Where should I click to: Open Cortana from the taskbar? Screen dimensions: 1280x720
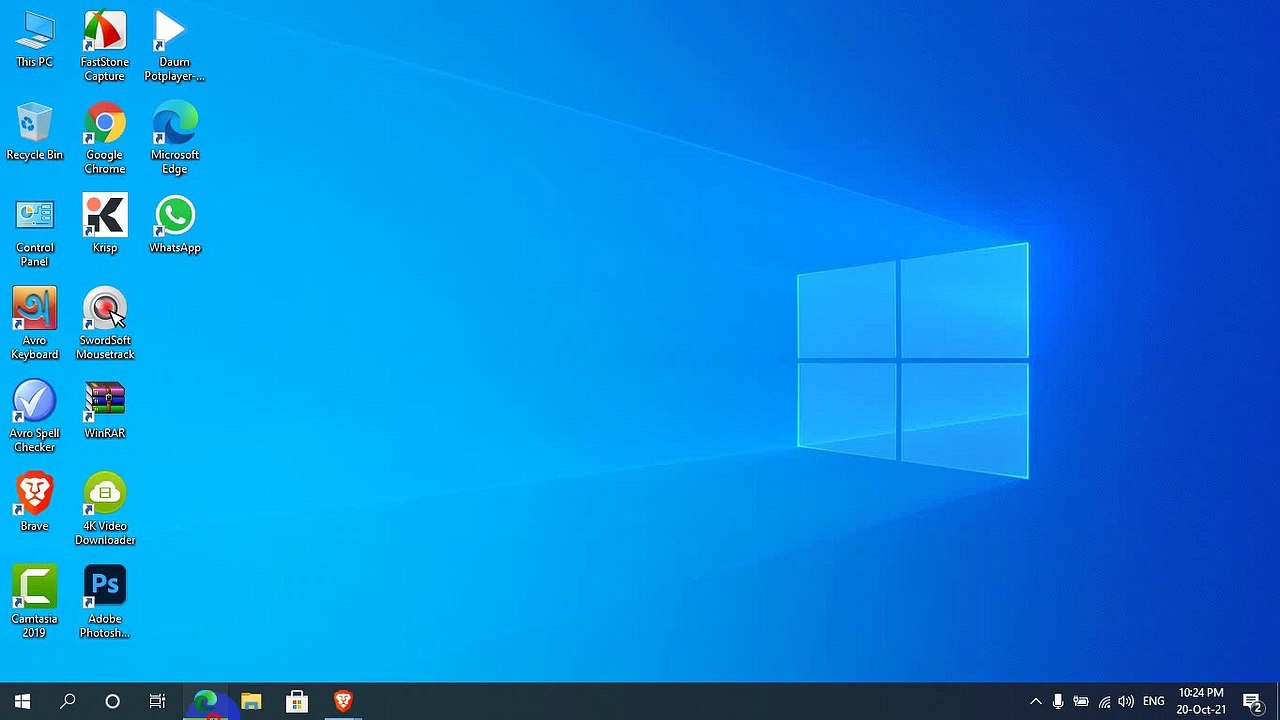[x=112, y=701]
